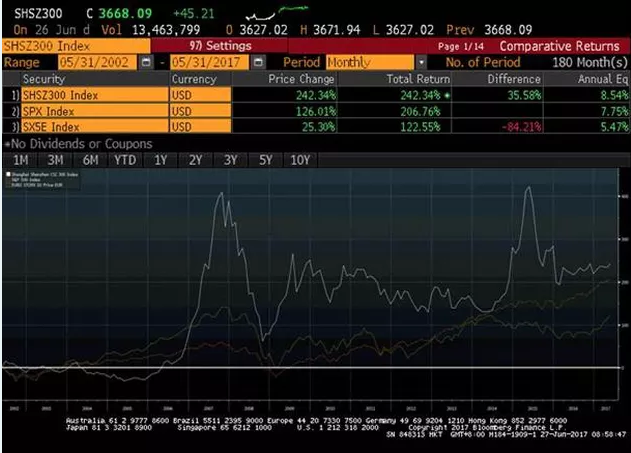Image resolution: width=631 pixels, height=453 pixels.
Task: Click the Comparative Returns title
Action: point(559,46)
